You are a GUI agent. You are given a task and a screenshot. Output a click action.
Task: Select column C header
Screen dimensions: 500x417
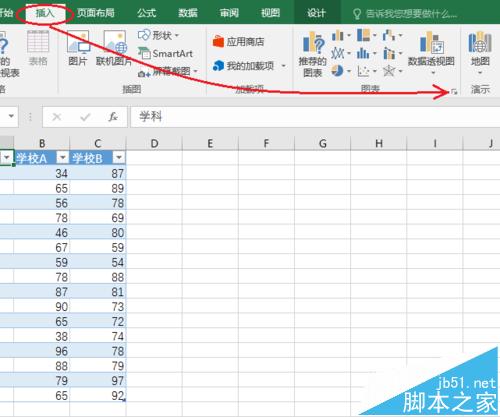(x=98, y=143)
